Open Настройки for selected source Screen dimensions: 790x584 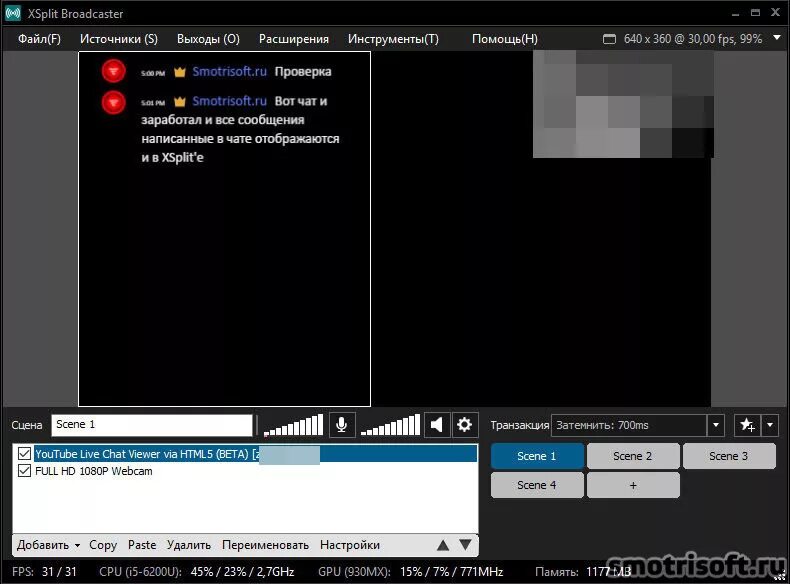[x=350, y=545]
